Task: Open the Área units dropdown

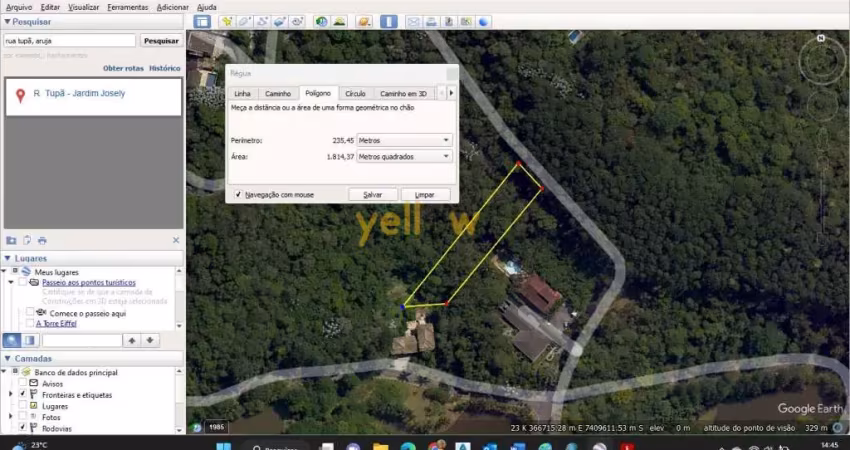Action: click(x=404, y=157)
